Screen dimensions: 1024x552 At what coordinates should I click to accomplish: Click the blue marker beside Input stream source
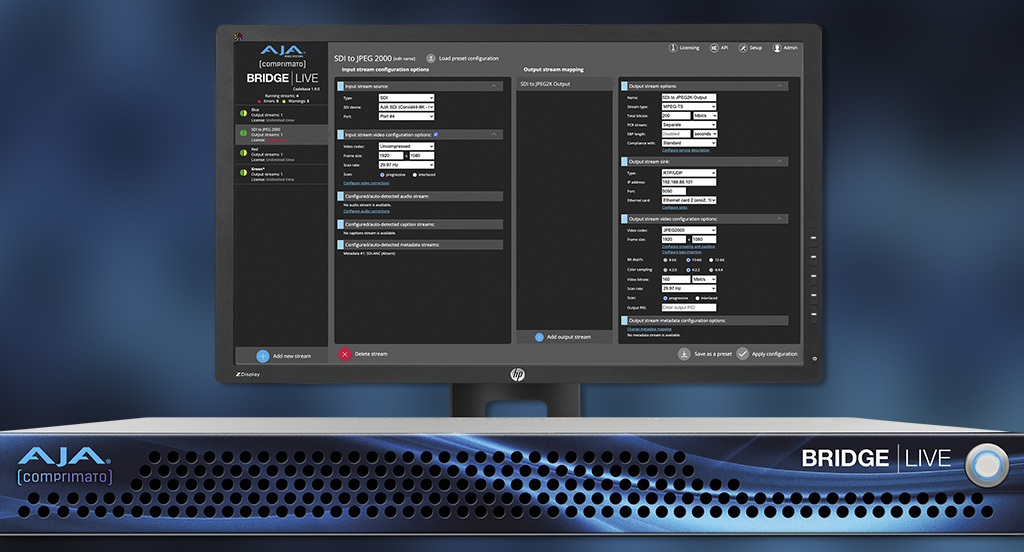tap(340, 86)
